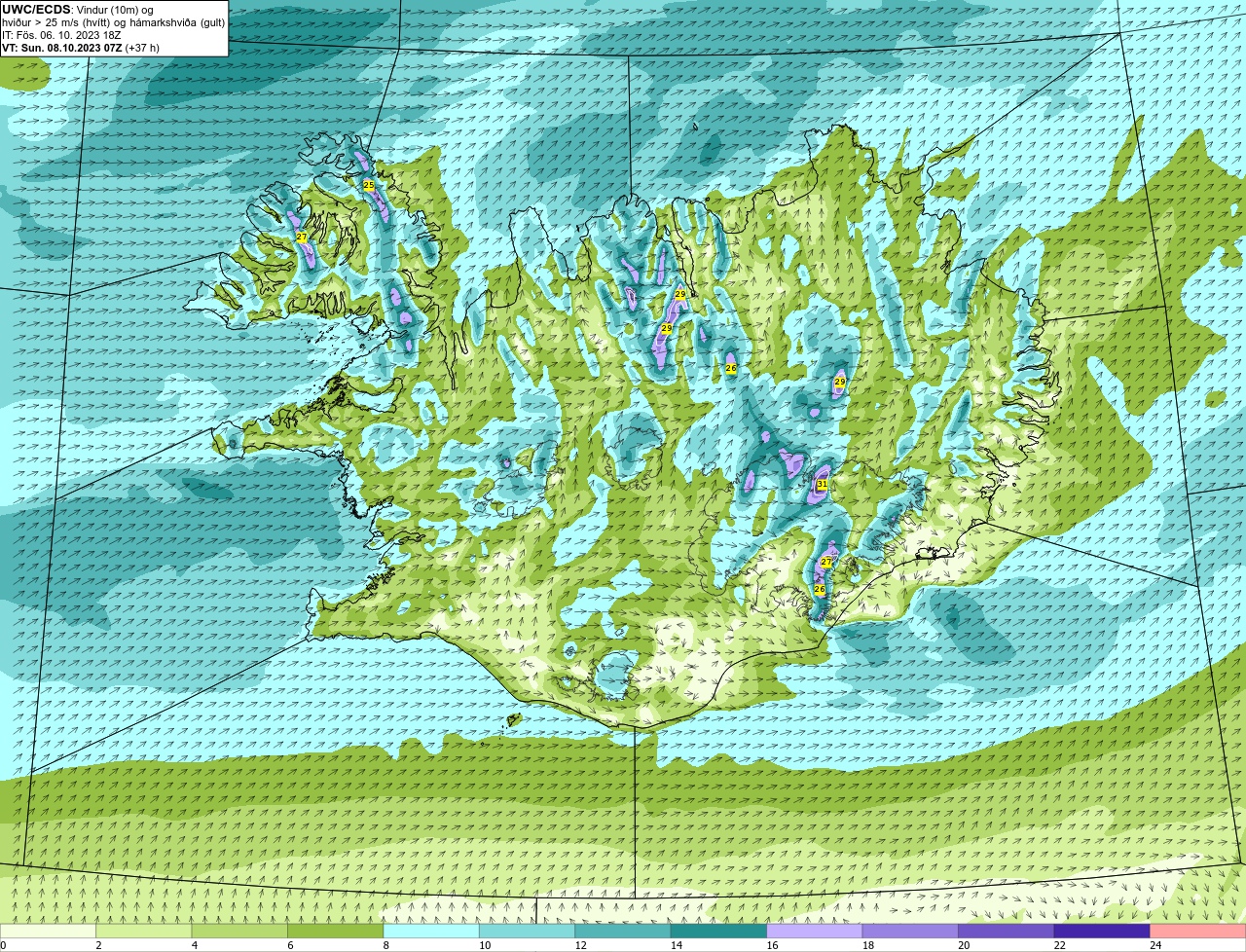Click the legend tick label "20"
This screenshot has height=952, width=1246.
[x=964, y=945]
